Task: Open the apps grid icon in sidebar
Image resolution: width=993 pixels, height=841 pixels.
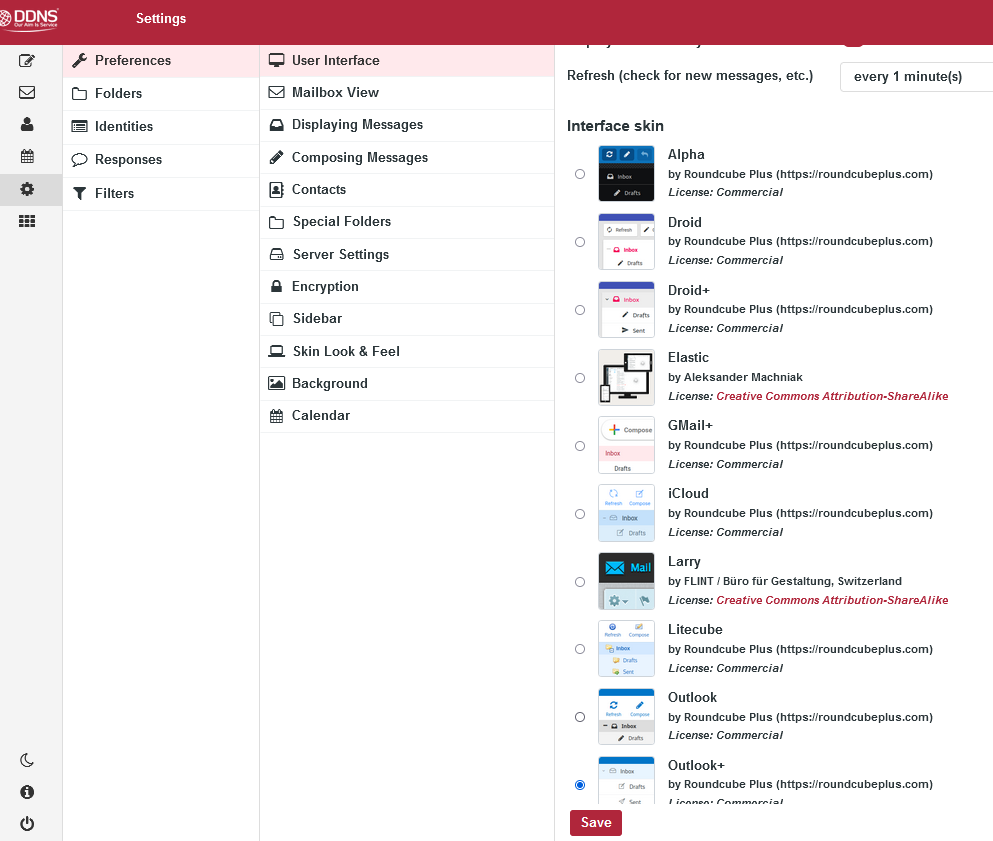Action: (27, 221)
